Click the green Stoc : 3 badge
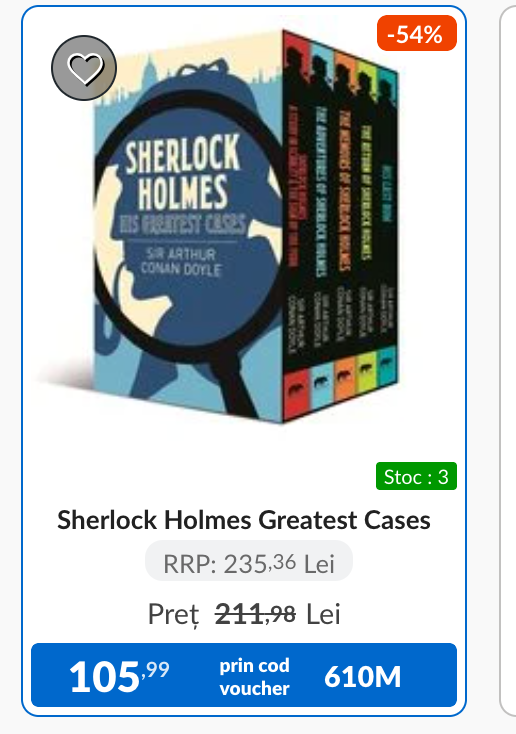Viewport: 516px width, 734px height. point(416,477)
